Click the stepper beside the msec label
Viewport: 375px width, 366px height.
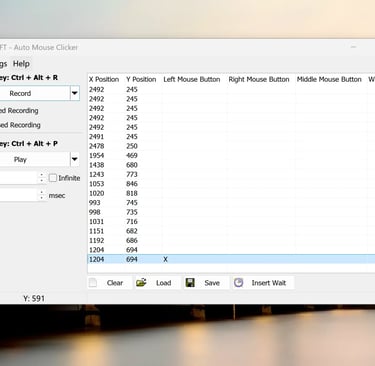pos(42,195)
